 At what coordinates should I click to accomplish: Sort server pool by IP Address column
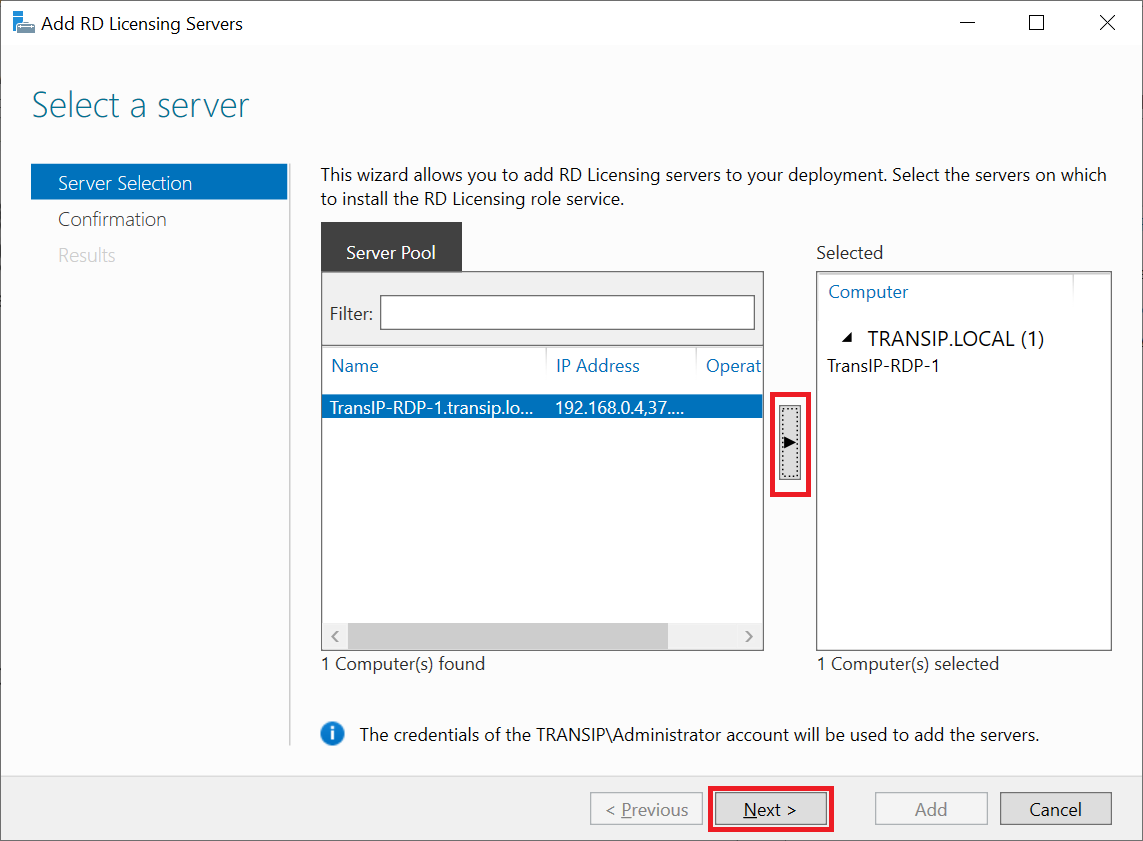598,366
